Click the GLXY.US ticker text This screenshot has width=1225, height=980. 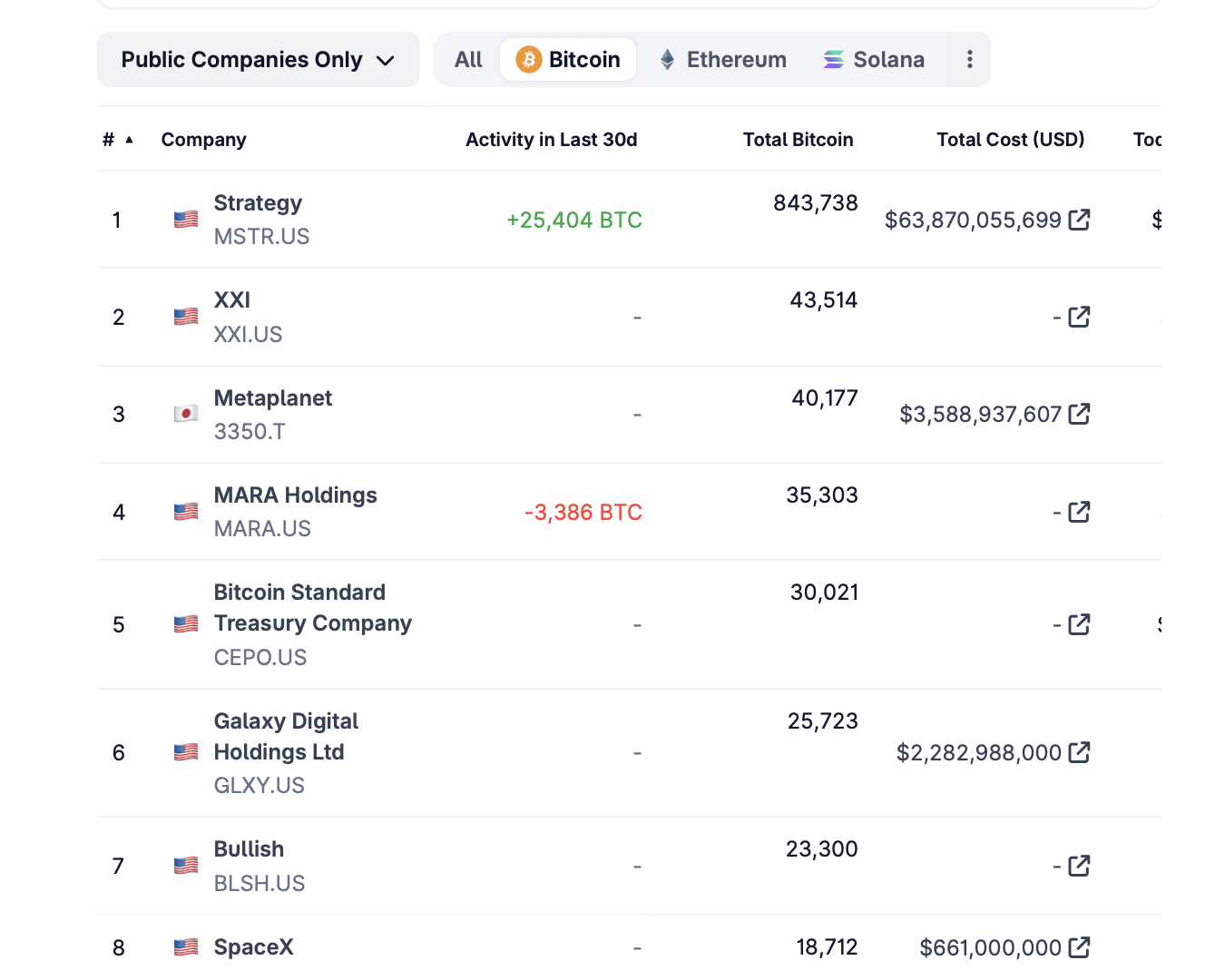260,786
